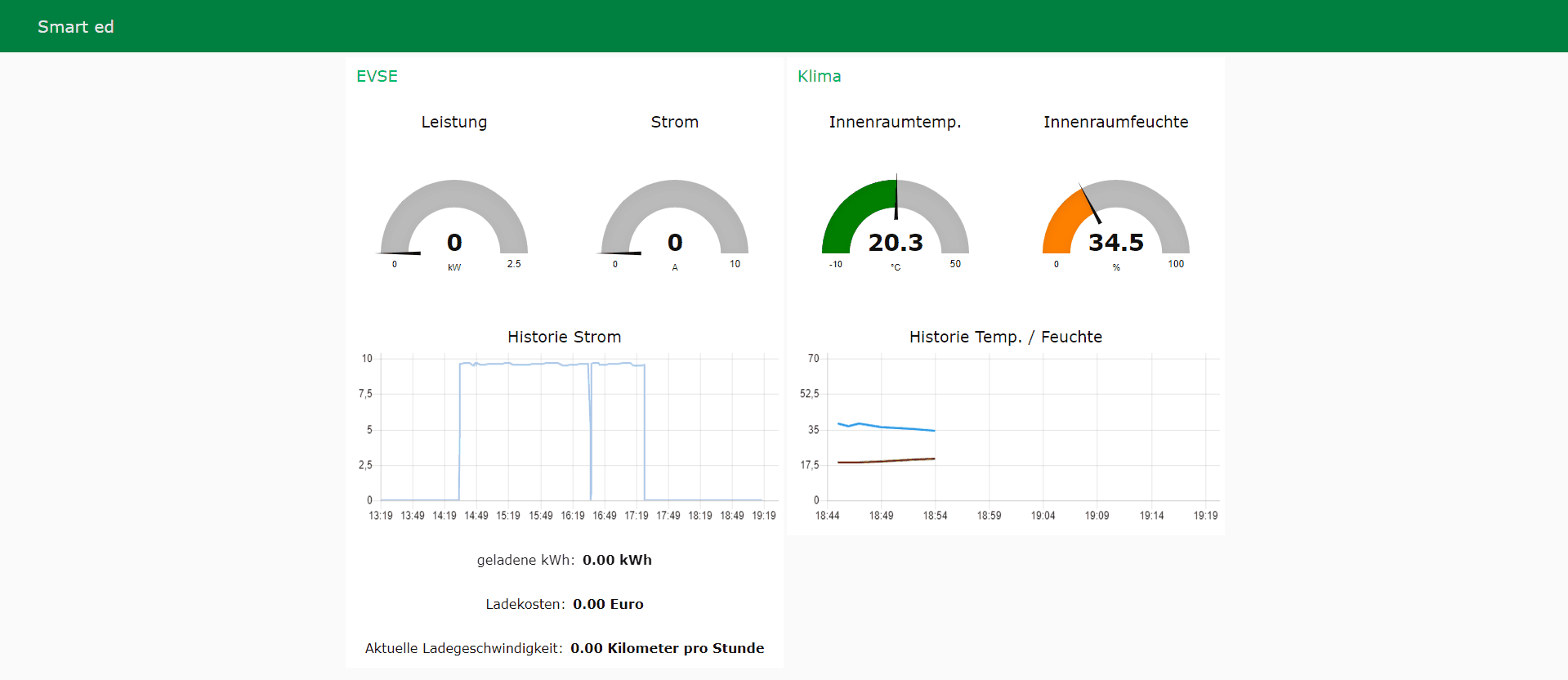Click the 20.3 temperature reading
1568x680 pixels.
[x=896, y=243]
